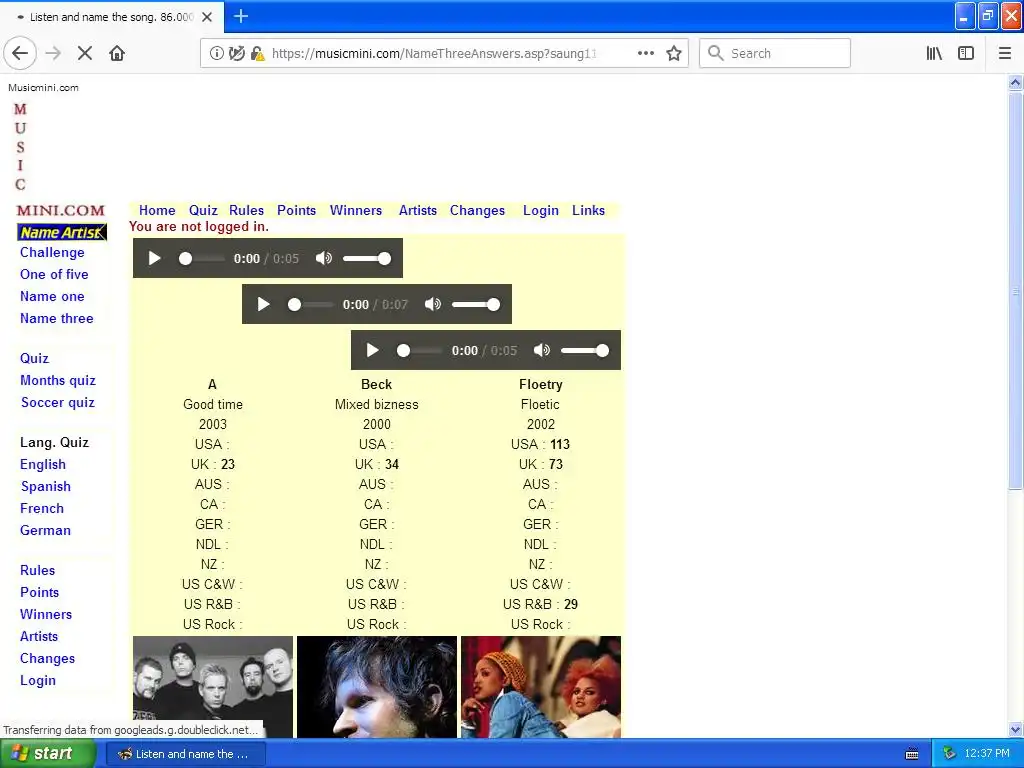Open Changes in top navigation bar
The height and width of the screenshot is (768, 1024).
point(477,210)
